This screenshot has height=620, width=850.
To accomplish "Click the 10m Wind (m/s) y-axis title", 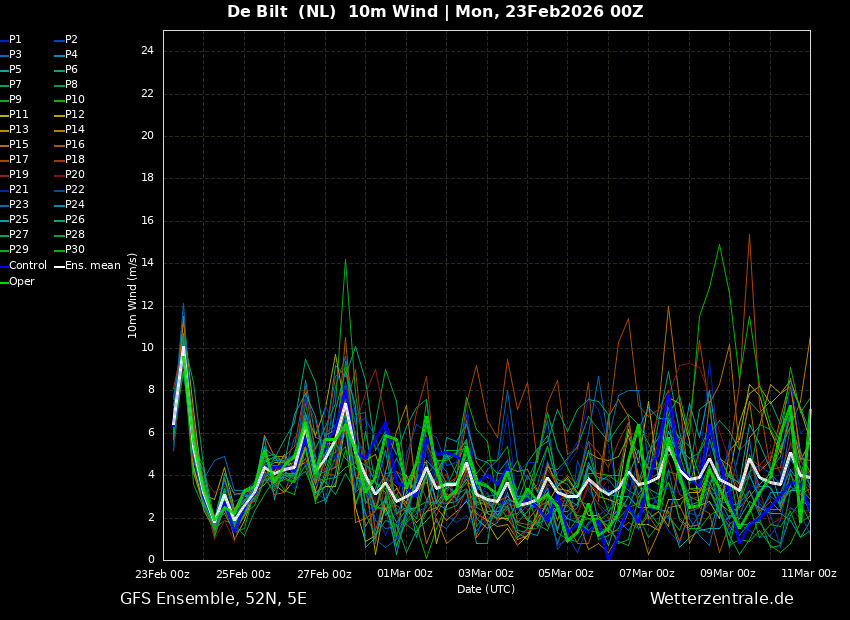I will [132, 295].
